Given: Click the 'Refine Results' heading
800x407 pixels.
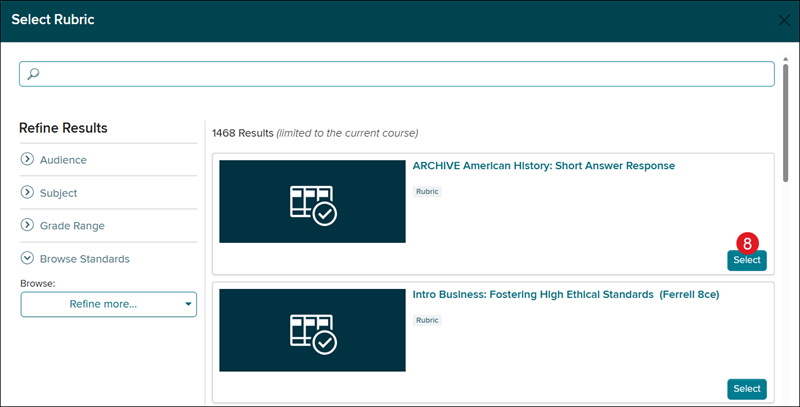Looking at the screenshot, I should tap(63, 128).
